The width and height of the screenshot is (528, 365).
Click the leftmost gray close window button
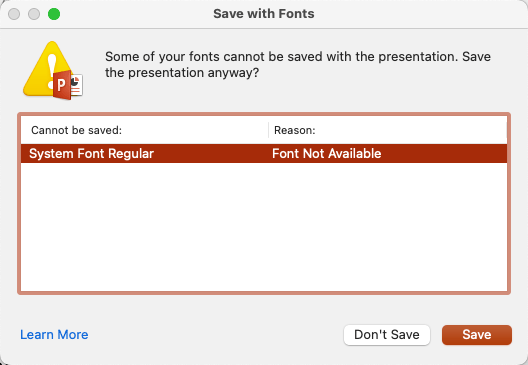14,14
